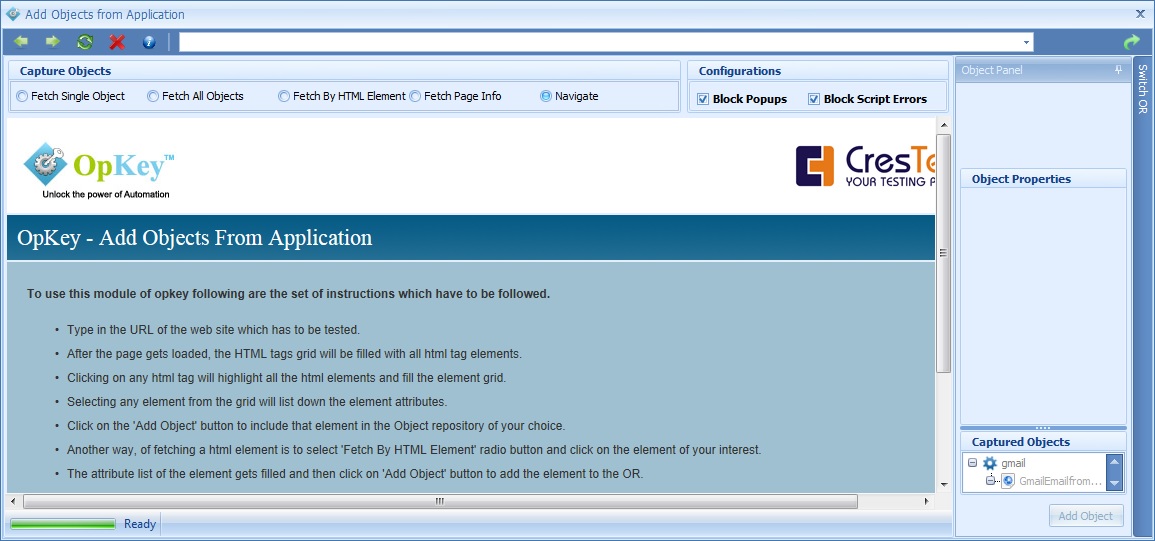This screenshot has width=1155, height=541.
Task: Click the horizontal scrollbar thumb of page
Action: [x=440, y=501]
